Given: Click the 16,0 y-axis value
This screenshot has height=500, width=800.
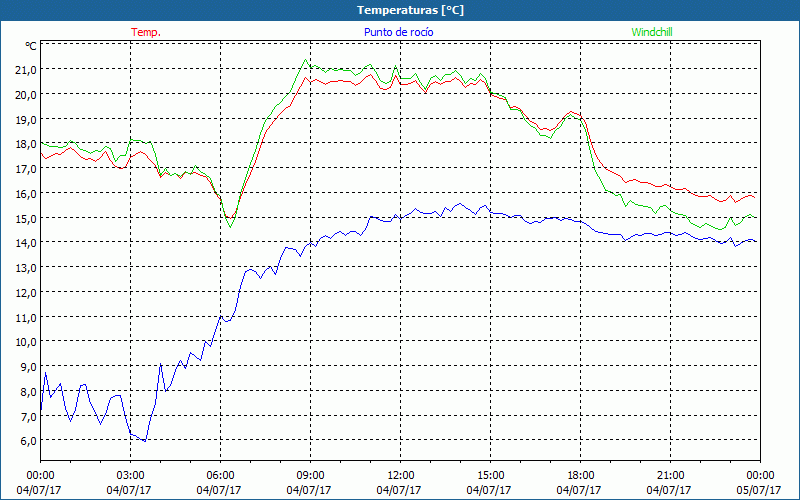Looking at the screenshot, I should [26, 194].
